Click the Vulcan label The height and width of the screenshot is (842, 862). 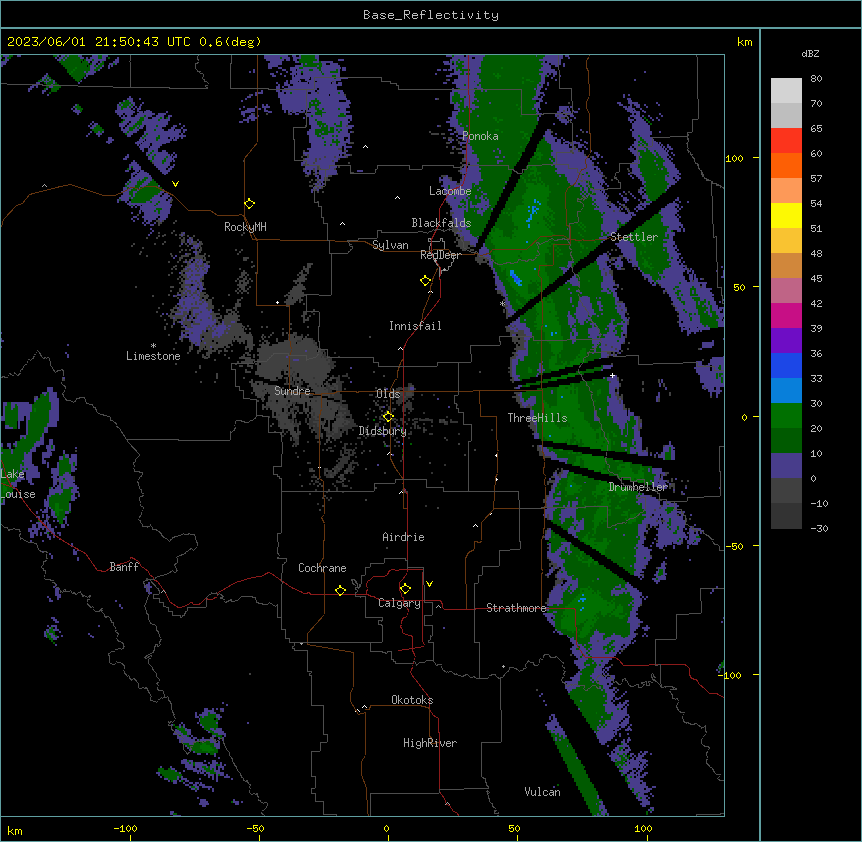pyautogui.click(x=542, y=792)
